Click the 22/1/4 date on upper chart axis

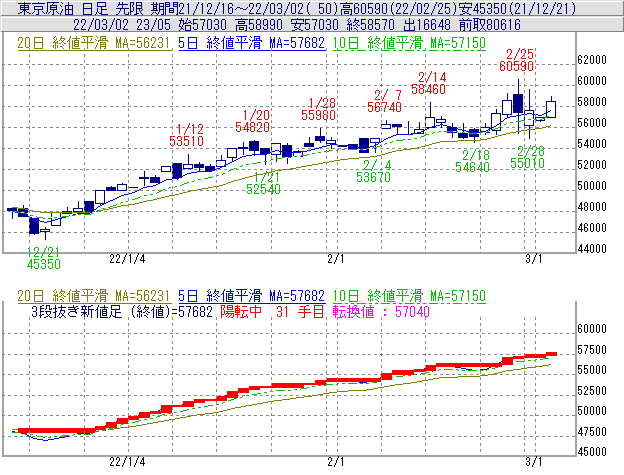[127, 259]
